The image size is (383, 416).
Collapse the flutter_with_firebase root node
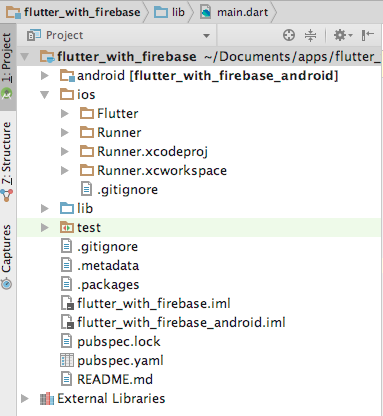25,57
